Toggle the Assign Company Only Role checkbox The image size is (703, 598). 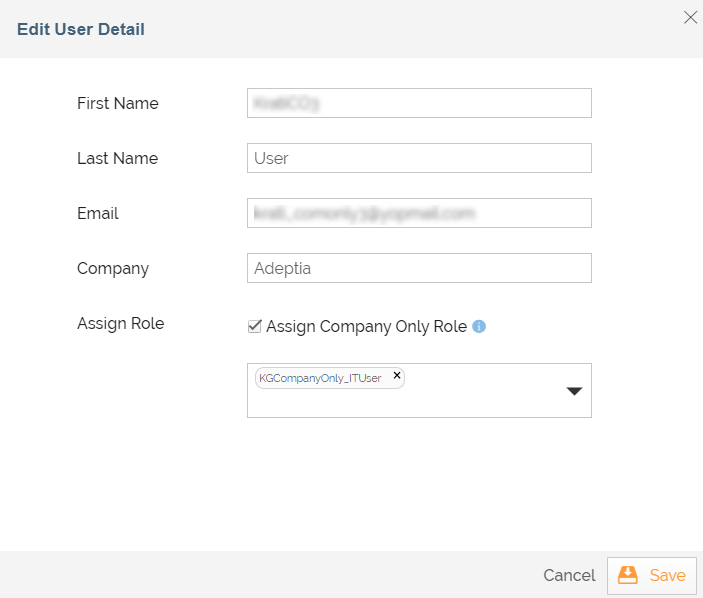[254, 326]
